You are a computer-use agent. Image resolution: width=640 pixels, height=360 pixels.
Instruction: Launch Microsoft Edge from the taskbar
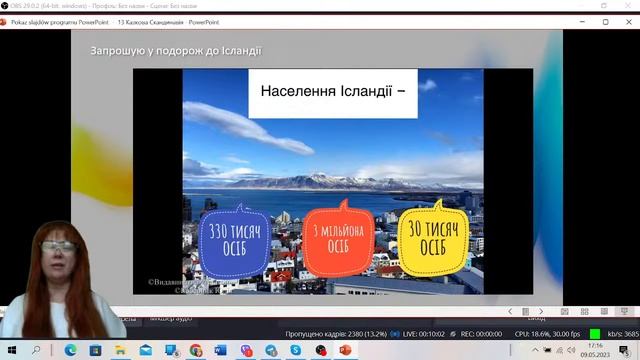pyautogui.click(x=70, y=350)
